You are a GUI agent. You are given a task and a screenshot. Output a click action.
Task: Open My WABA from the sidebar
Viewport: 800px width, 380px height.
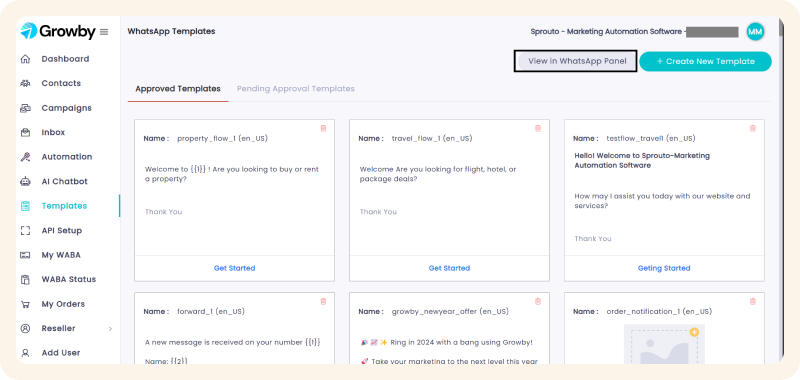tap(61, 255)
